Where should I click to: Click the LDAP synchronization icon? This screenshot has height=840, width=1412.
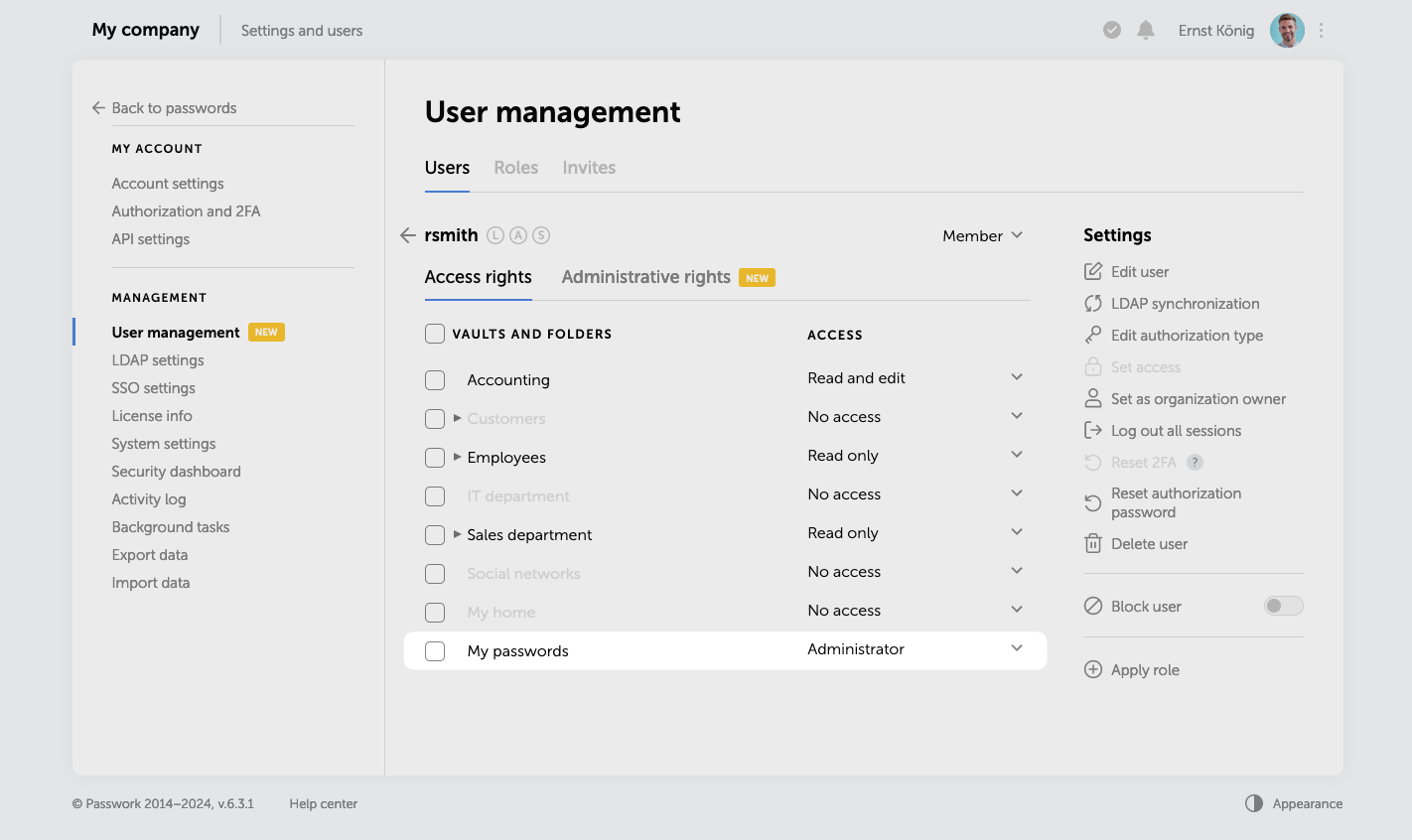[1093, 303]
